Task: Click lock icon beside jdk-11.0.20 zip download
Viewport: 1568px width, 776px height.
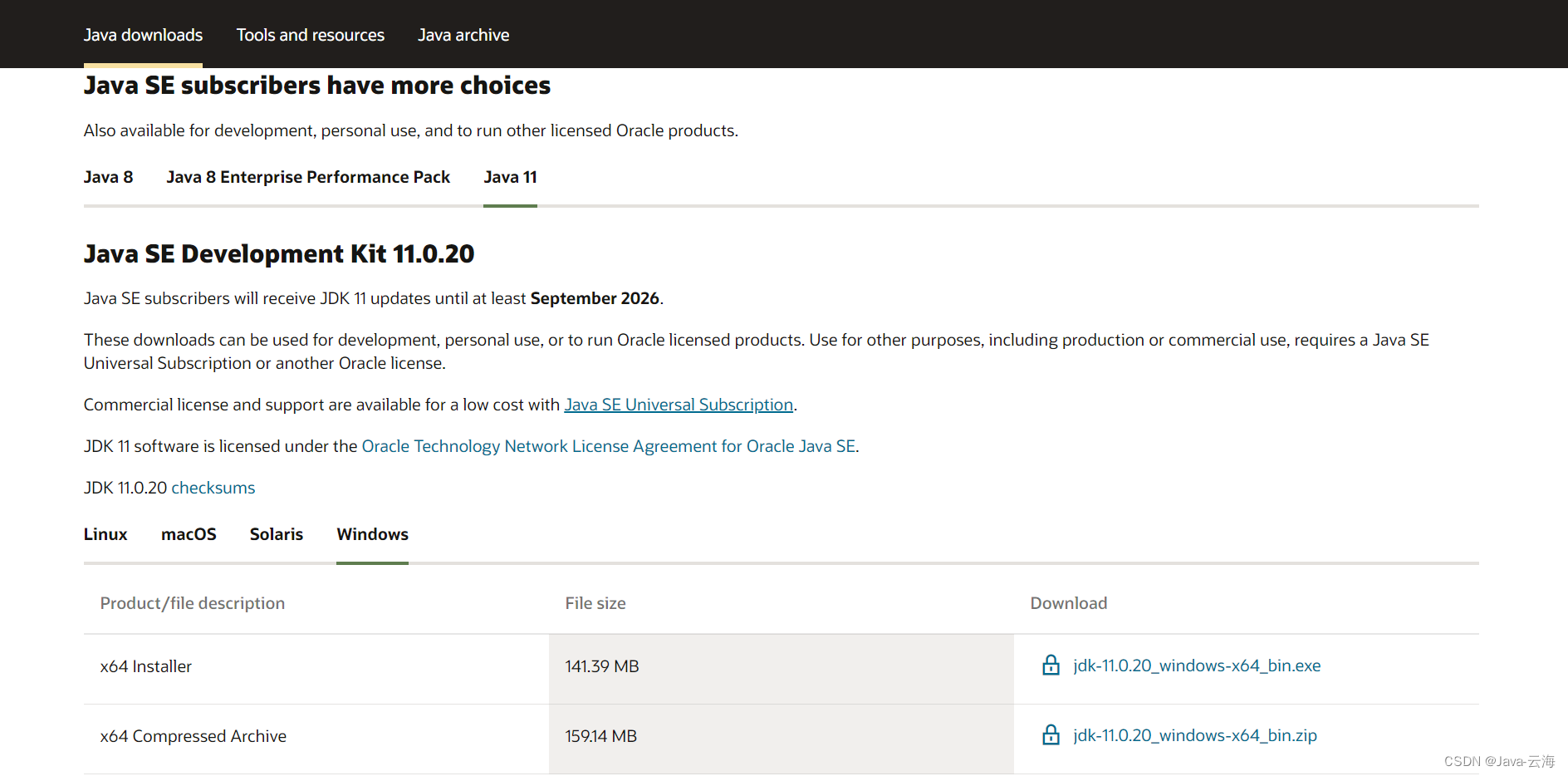Action: (1051, 735)
